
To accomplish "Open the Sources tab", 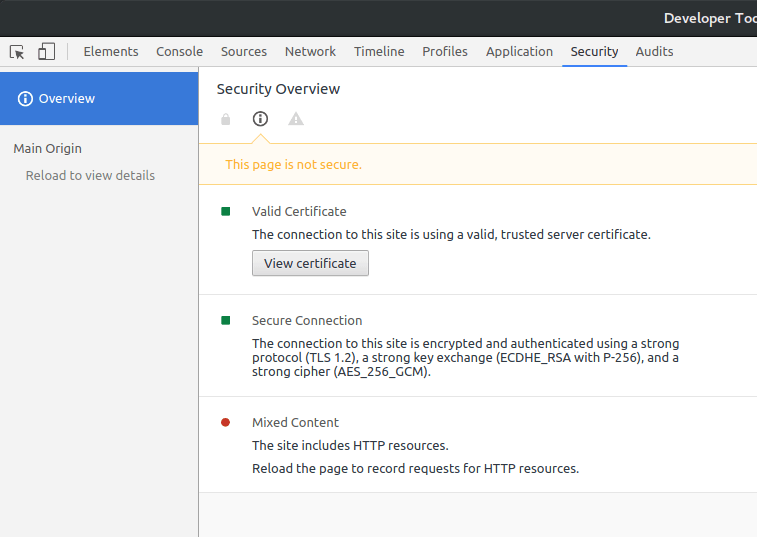I will [x=244, y=52].
